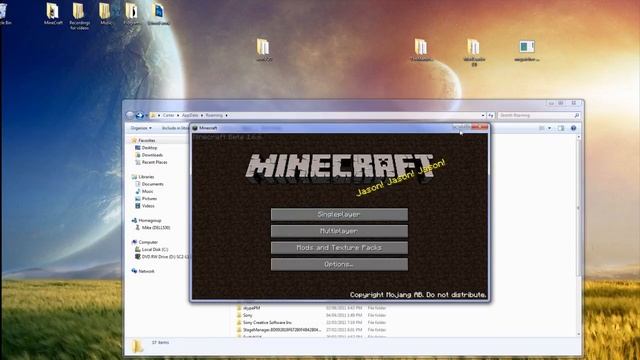
Task: Open DVD RW Drive (D:) entry
Action: click(162, 257)
